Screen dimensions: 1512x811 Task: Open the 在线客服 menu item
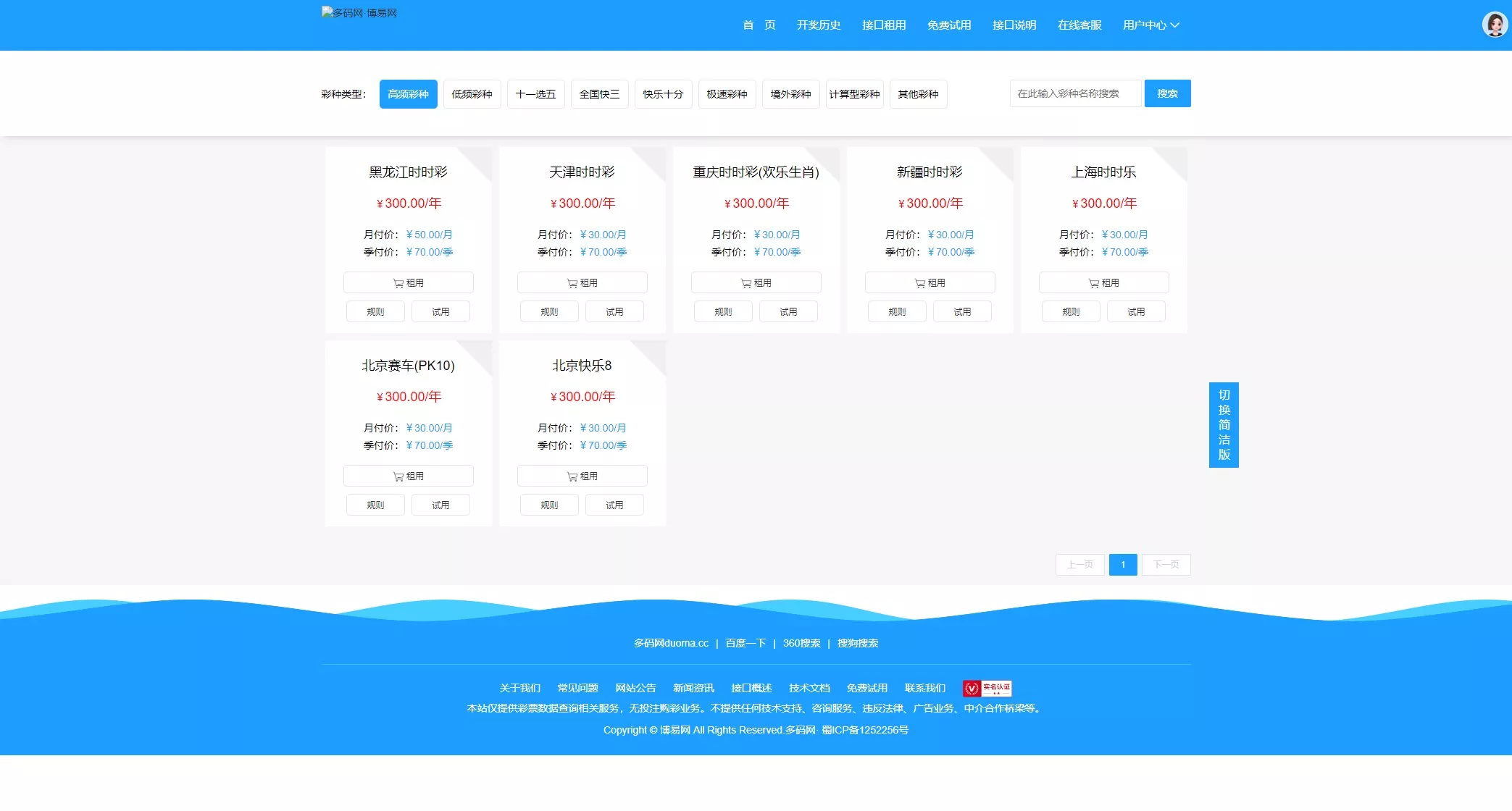(1079, 25)
